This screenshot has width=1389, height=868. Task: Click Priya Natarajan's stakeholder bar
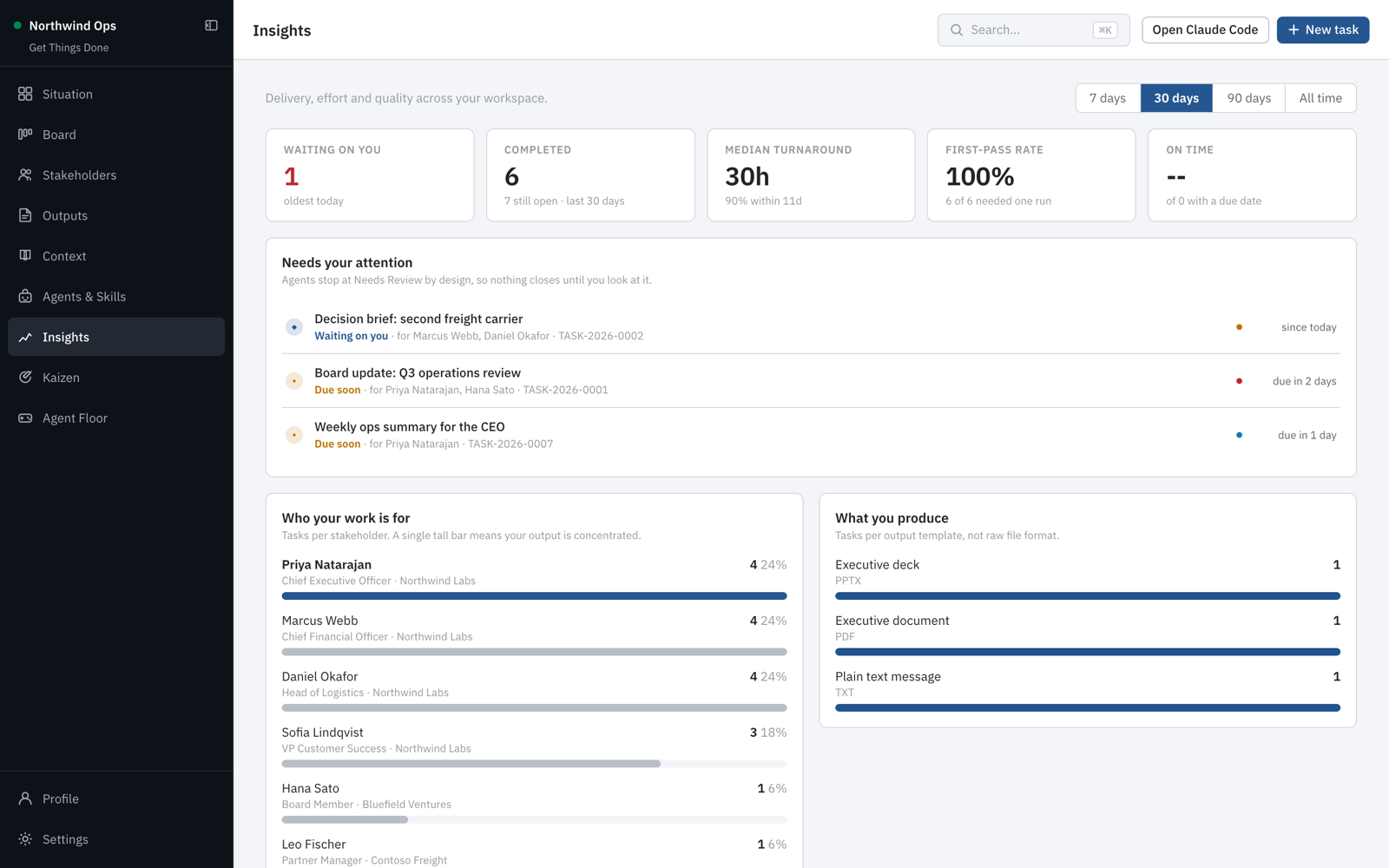tap(534, 596)
